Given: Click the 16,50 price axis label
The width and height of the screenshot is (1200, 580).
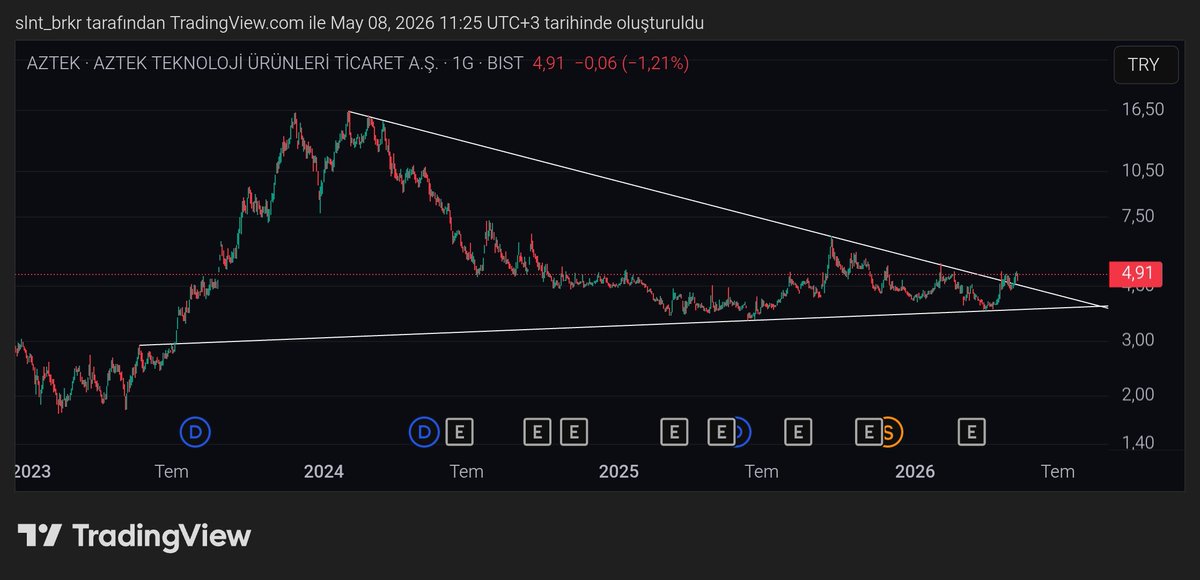Looking at the screenshot, I should click(1141, 109).
